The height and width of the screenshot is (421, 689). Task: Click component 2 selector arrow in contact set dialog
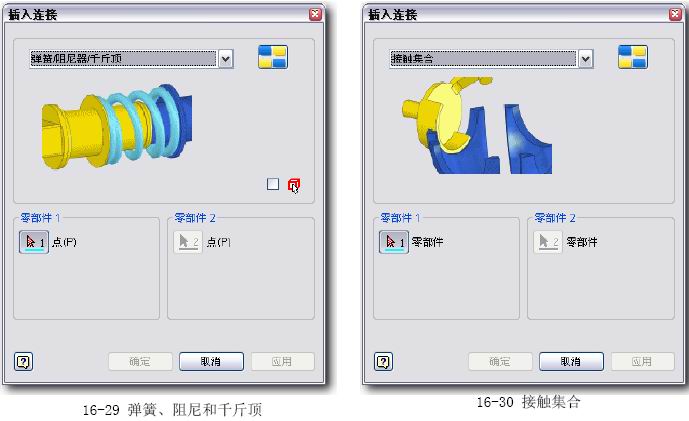(548, 242)
